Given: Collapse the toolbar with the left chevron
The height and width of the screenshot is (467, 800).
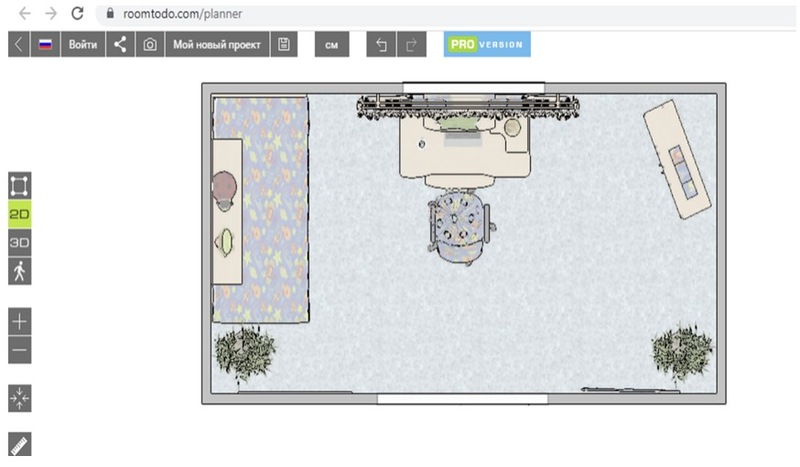Looking at the screenshot, I should click(18, 44).
